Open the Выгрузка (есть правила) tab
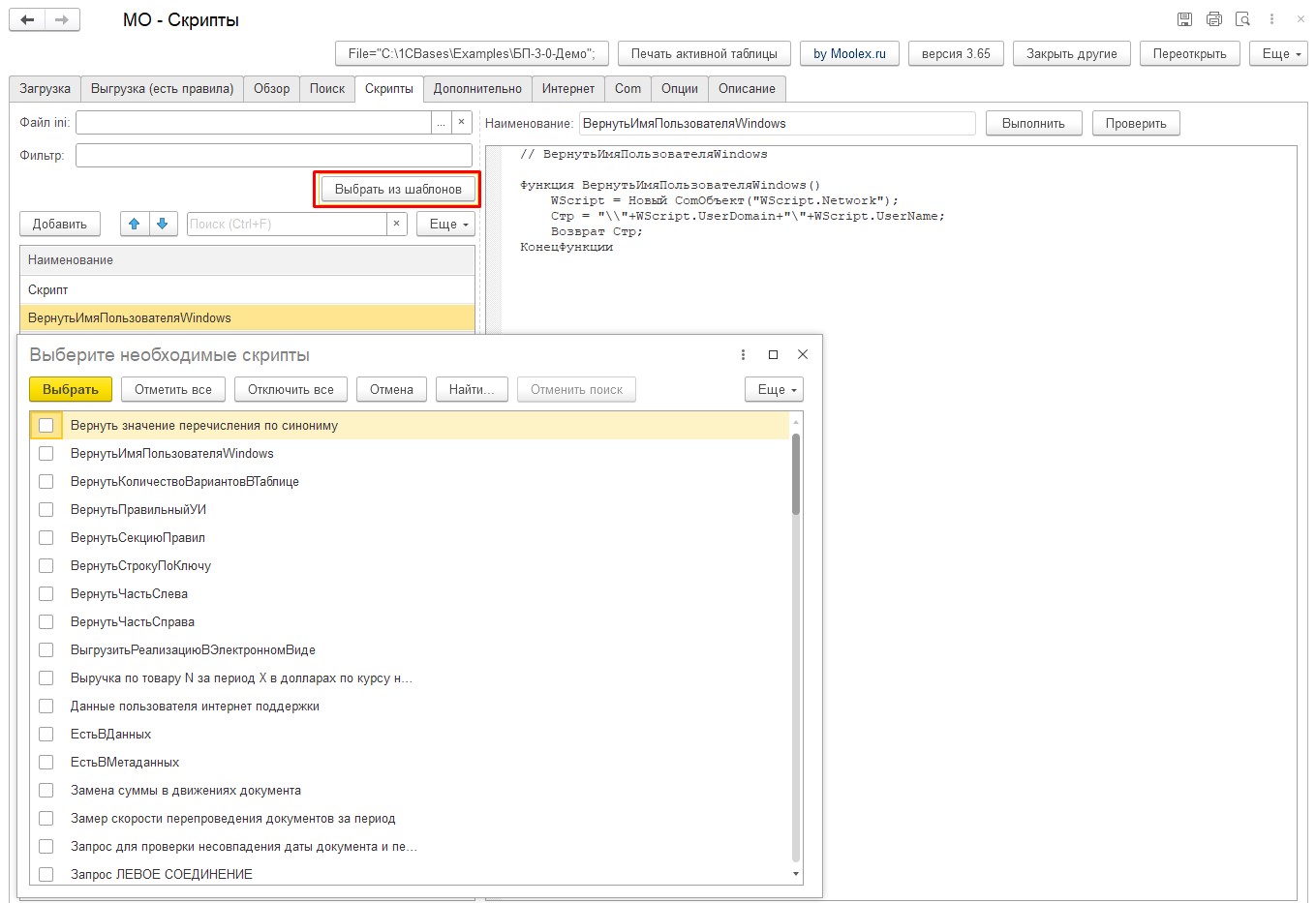 pos(162,88)
